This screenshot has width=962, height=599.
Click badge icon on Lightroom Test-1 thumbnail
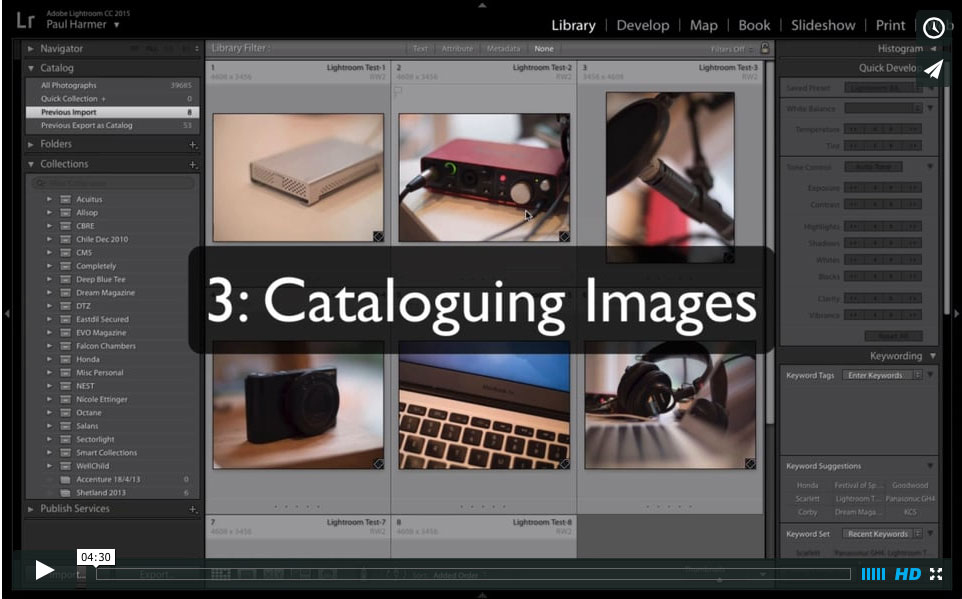click(x=378, y=236)
